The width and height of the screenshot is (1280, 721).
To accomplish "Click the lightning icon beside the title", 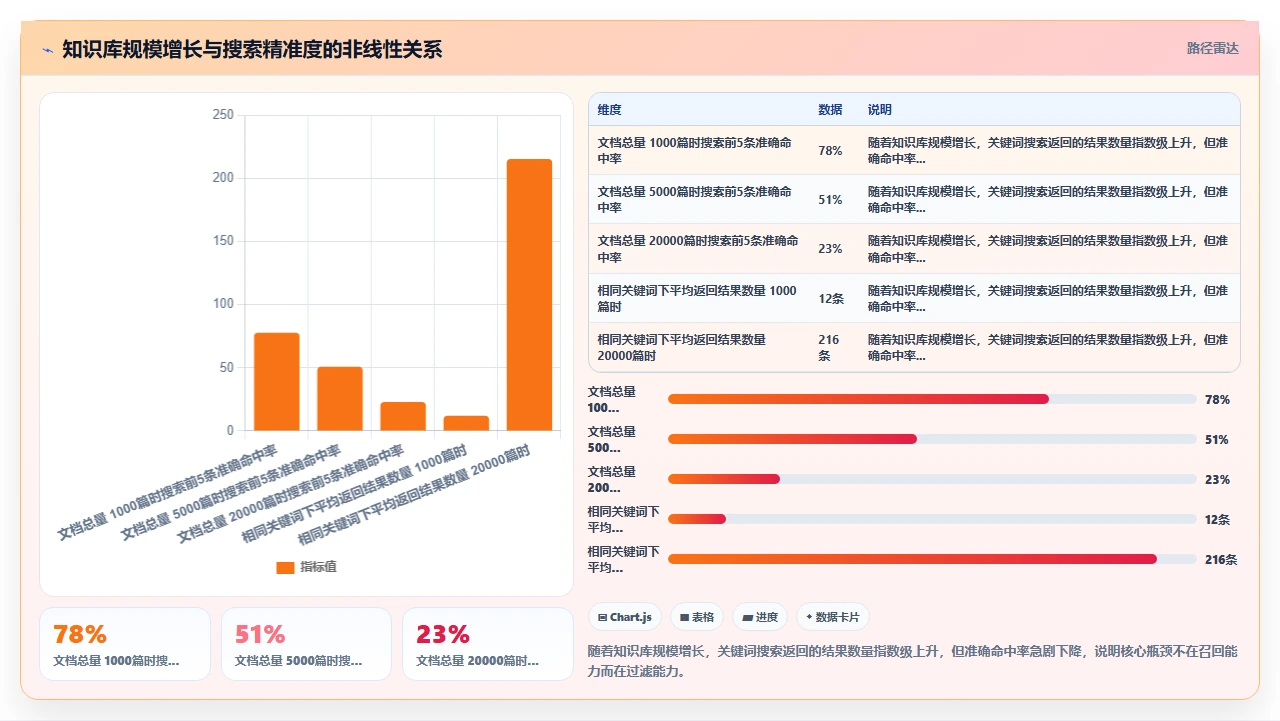I will (47, 50).
